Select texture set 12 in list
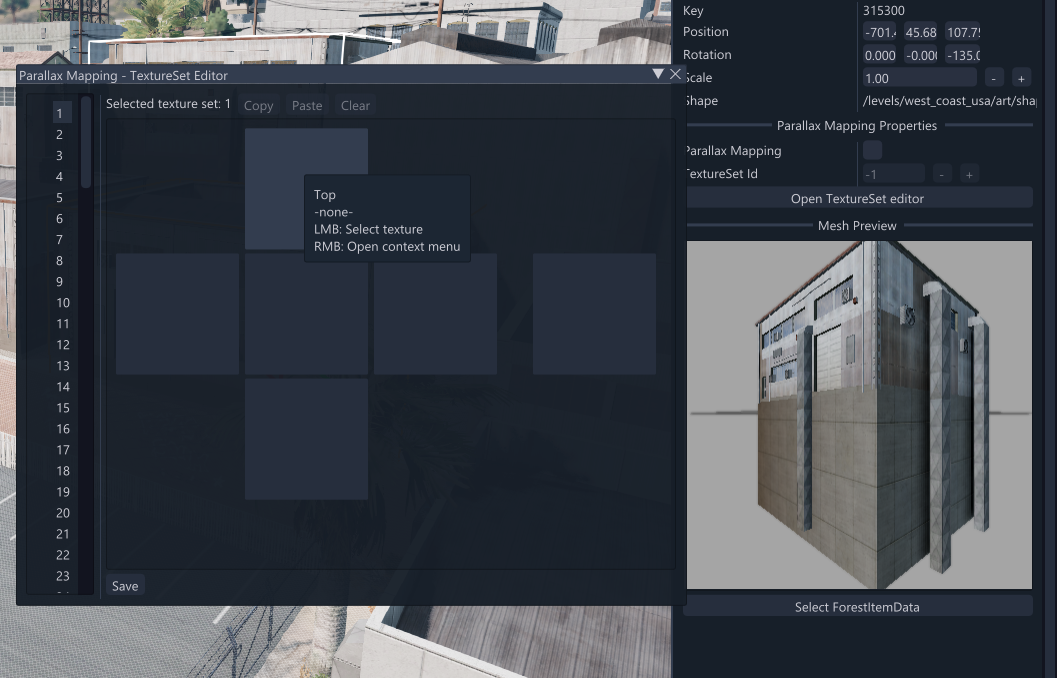 pos(62,344)
